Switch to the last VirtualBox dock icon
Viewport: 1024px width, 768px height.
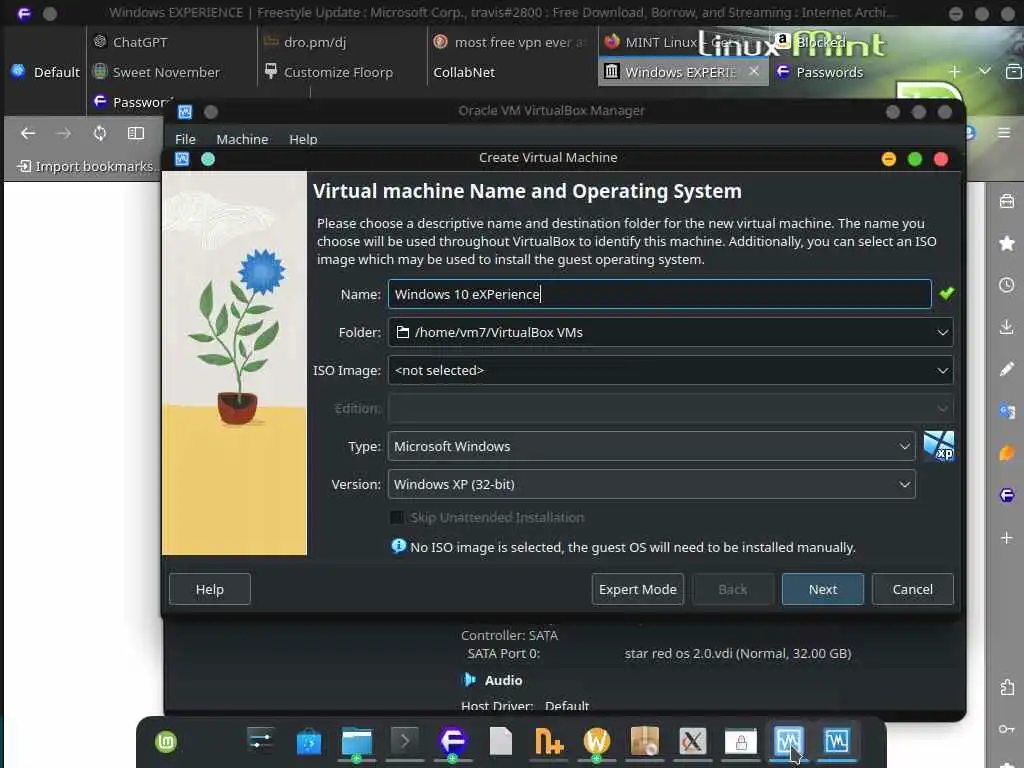click(837, 741)
